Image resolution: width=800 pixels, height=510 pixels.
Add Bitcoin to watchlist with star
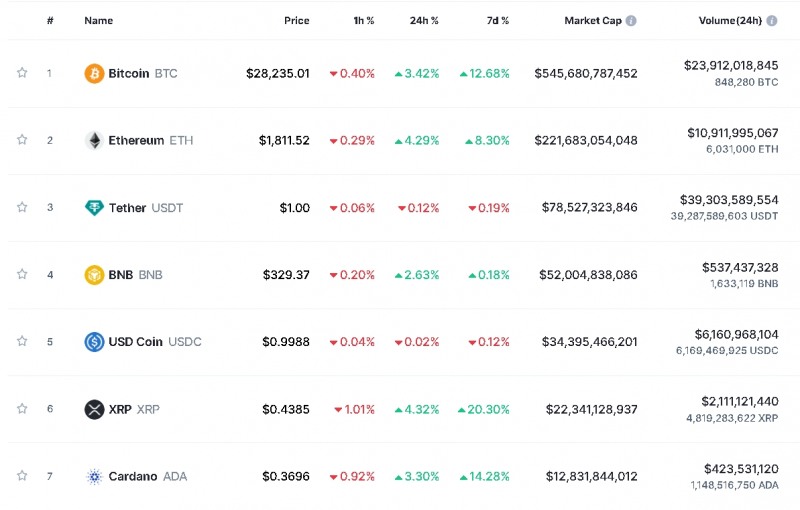tap(21, 73)
